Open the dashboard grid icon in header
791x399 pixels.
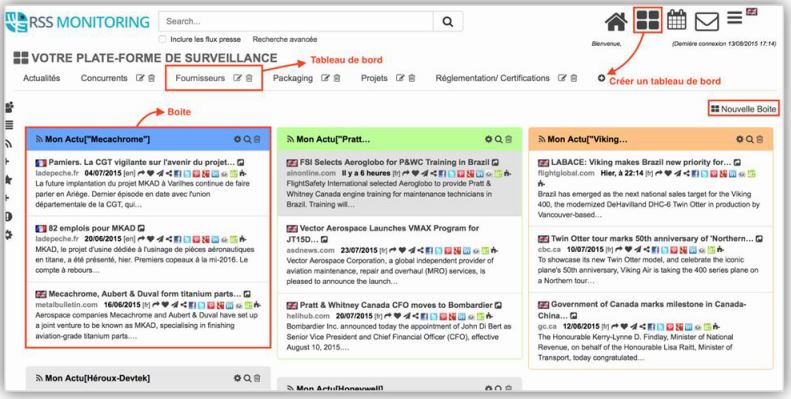point(647,20)
